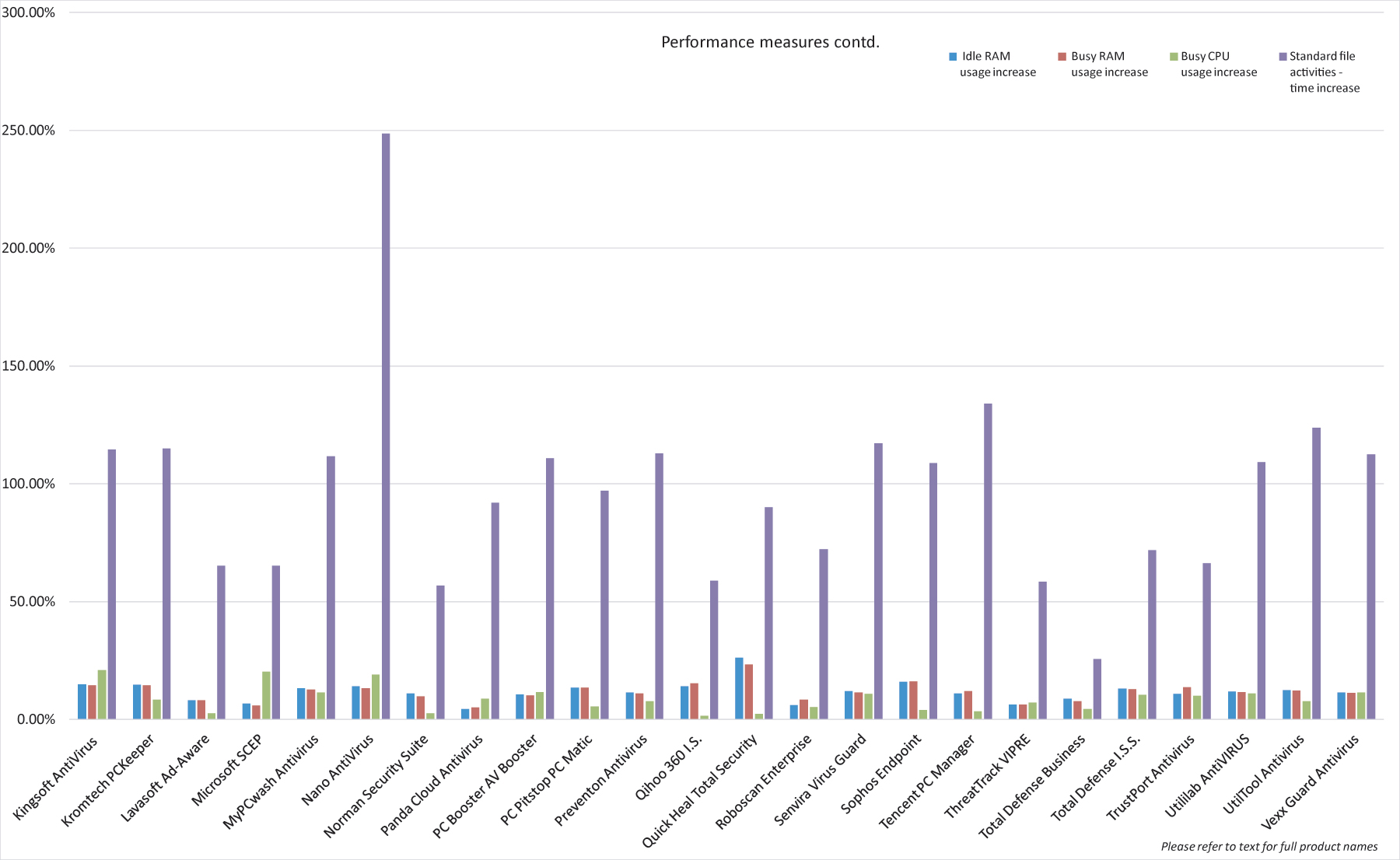The width and height of the screenshot is (1400, 860).
Task: Click the Qihoo 360 I.S. axis label
Action: click(x=668, y=767)
